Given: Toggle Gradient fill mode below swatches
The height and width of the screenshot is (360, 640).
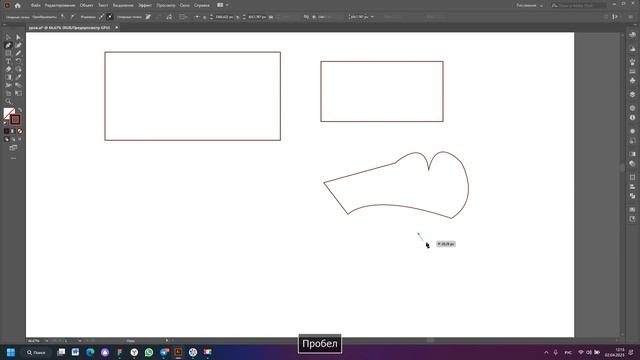Looking at the screenshot, I should tap(13, 131).
